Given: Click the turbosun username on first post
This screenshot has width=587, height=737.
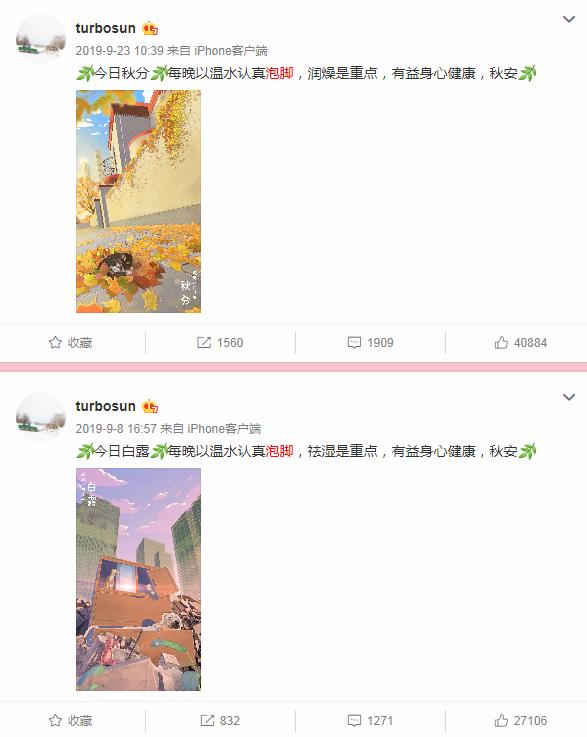Looking at the screenshot, I should point(106,28).
